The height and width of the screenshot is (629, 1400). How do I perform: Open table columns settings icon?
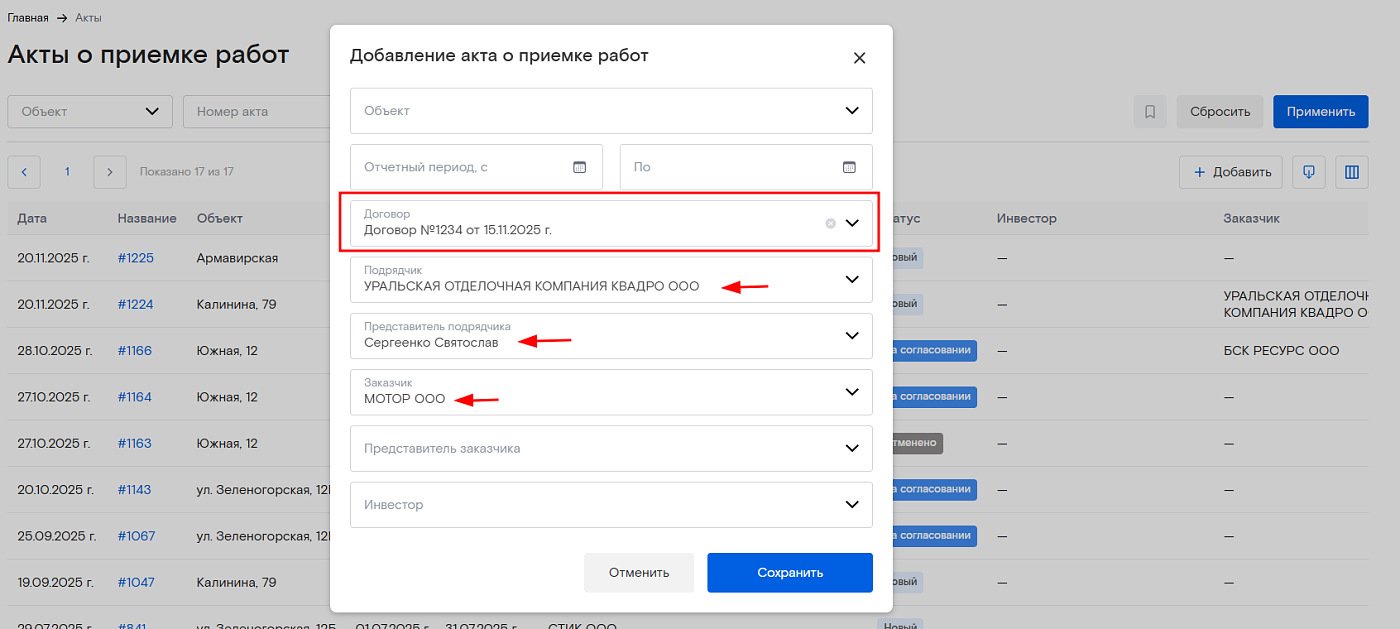tap(1352, 172)
